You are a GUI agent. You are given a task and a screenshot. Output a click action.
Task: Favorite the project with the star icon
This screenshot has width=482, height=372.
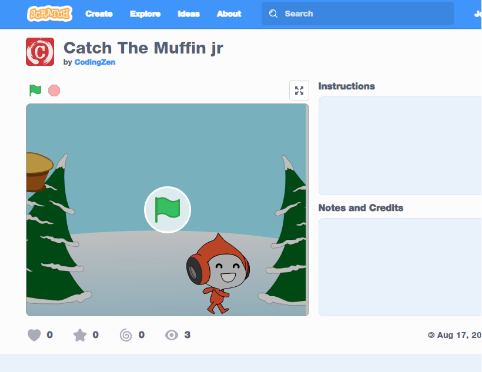pyautogui.click(x=80, y=335)
